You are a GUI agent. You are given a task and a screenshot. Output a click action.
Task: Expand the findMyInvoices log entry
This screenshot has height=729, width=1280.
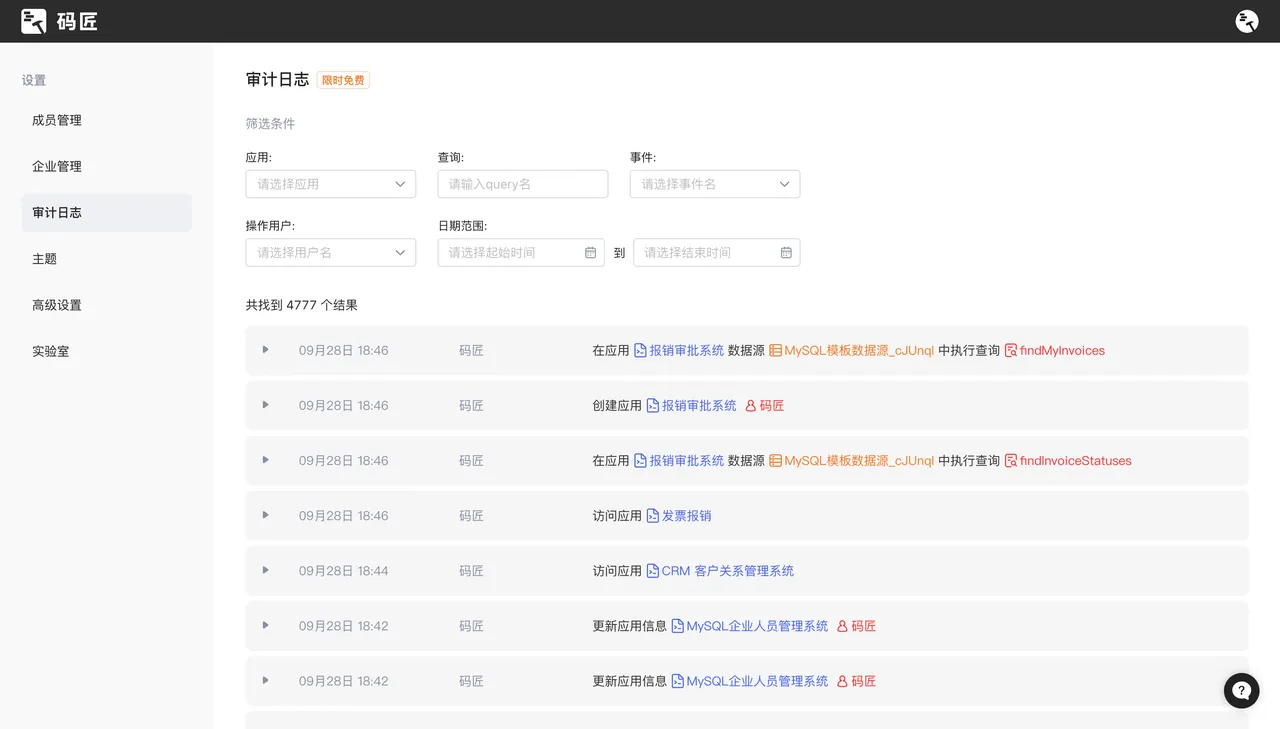click(265, 350)
